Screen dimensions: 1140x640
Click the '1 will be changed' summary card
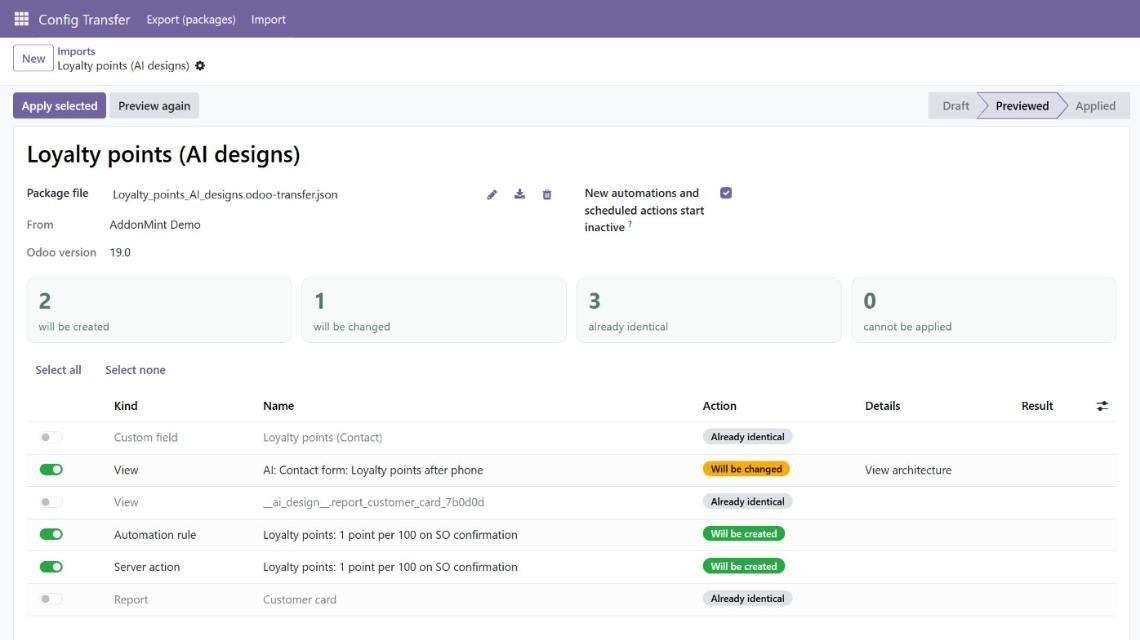tap(434, 310)
